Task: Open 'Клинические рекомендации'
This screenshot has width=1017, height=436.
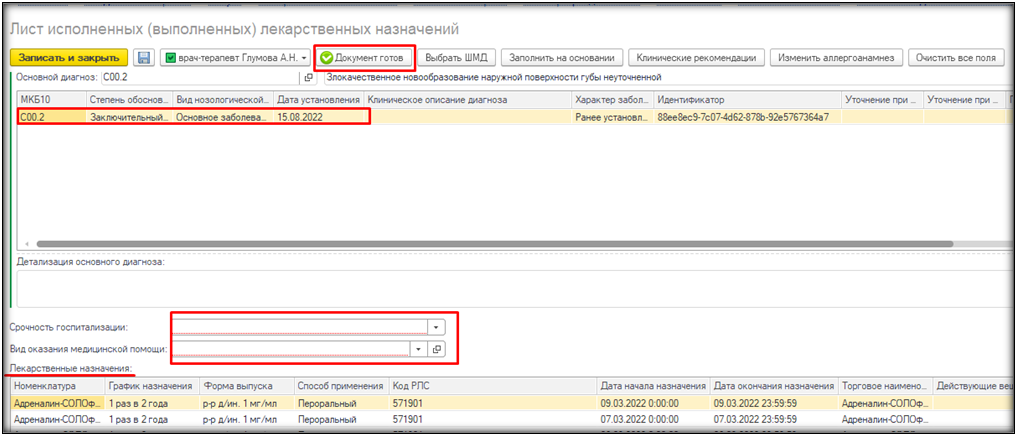Action: tap(698, 58)
